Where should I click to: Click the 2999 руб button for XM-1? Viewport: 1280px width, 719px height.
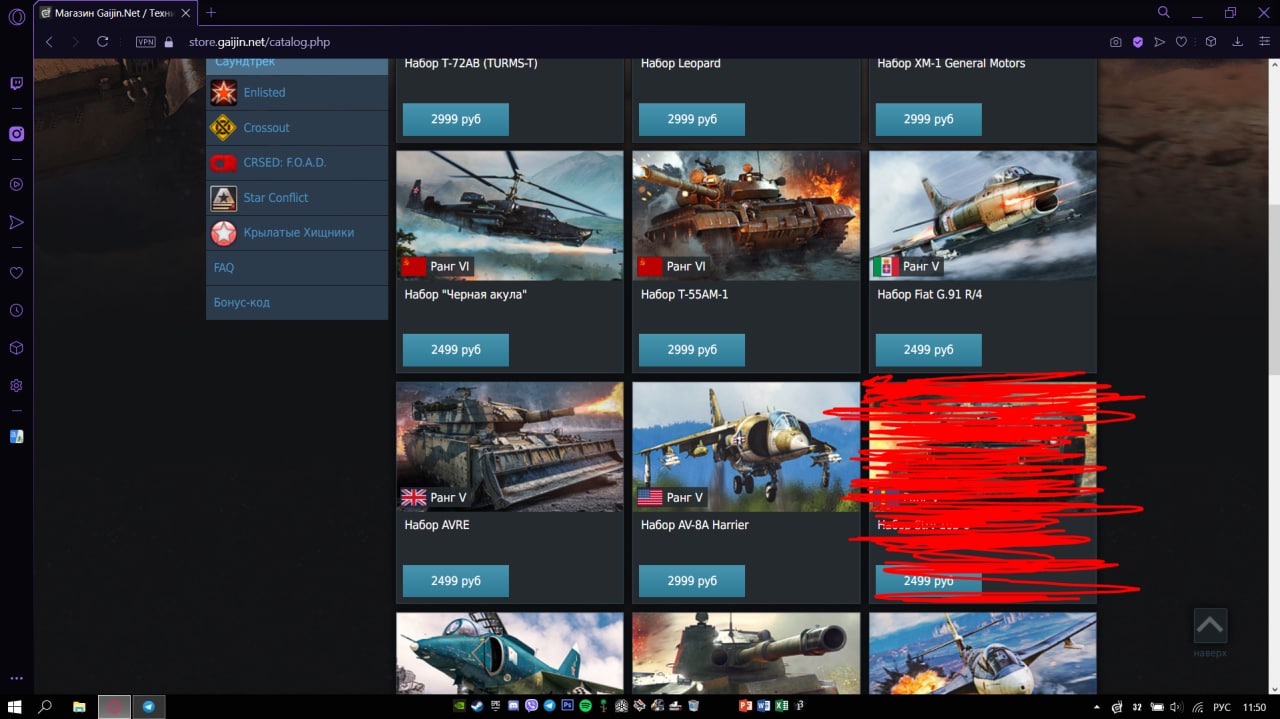click(929, 119)
